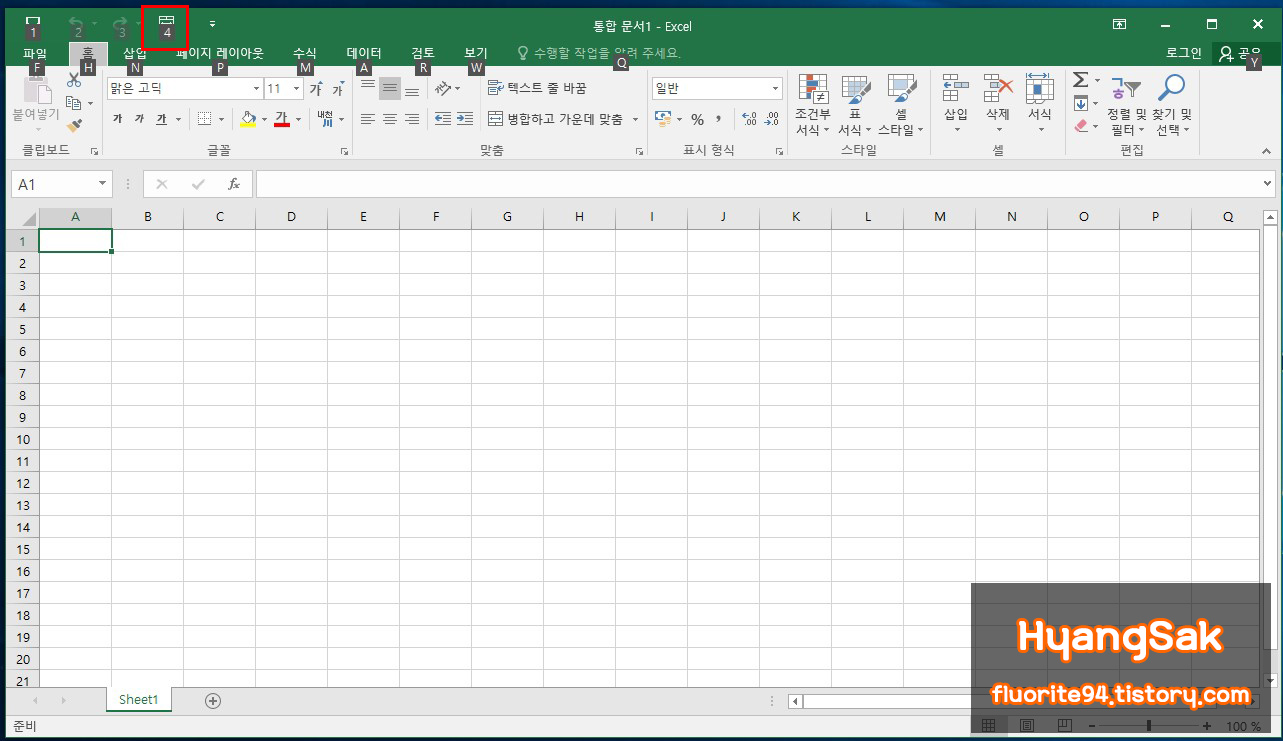Screen dimensions: 1283x741
Task: Switch to the 보기 tab
Action: click(x=476, y=53)
